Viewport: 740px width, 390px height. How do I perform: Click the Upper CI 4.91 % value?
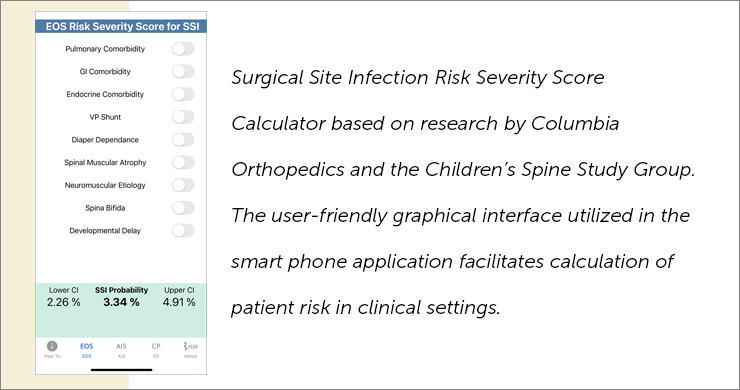click(179, 302)
